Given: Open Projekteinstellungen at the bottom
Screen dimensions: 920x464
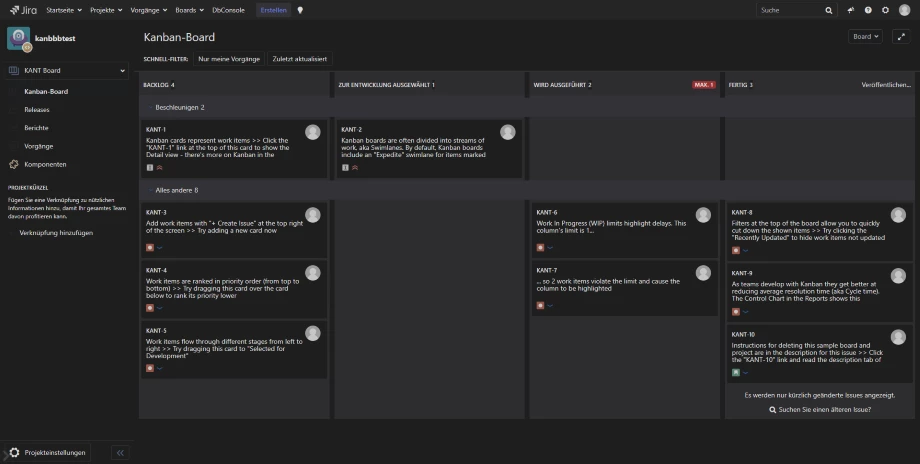Looking at the screenshot, I should pyautogui.click(x=48, y=452).
